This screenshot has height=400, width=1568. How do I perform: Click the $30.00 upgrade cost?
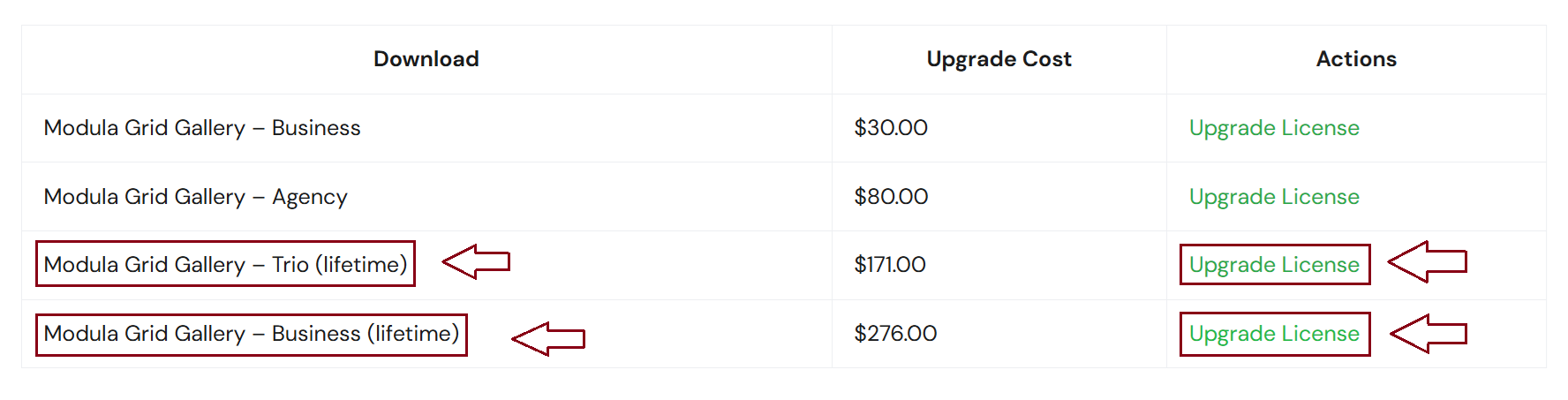point(891,128)
